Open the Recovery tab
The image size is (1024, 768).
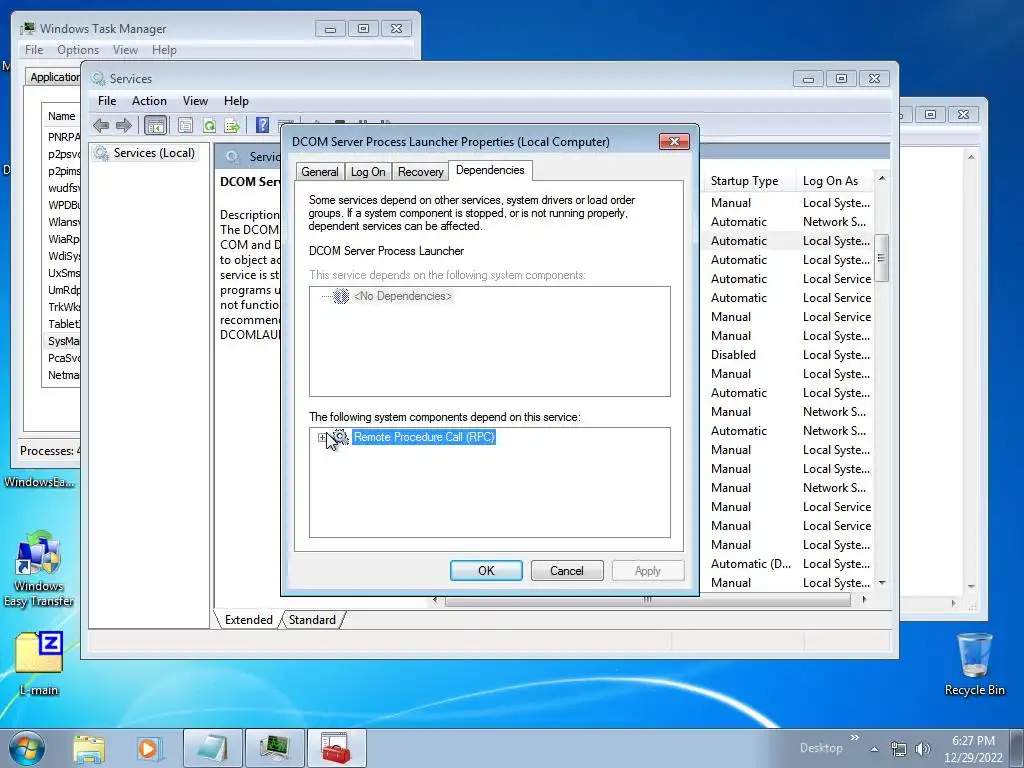[421, 172]
